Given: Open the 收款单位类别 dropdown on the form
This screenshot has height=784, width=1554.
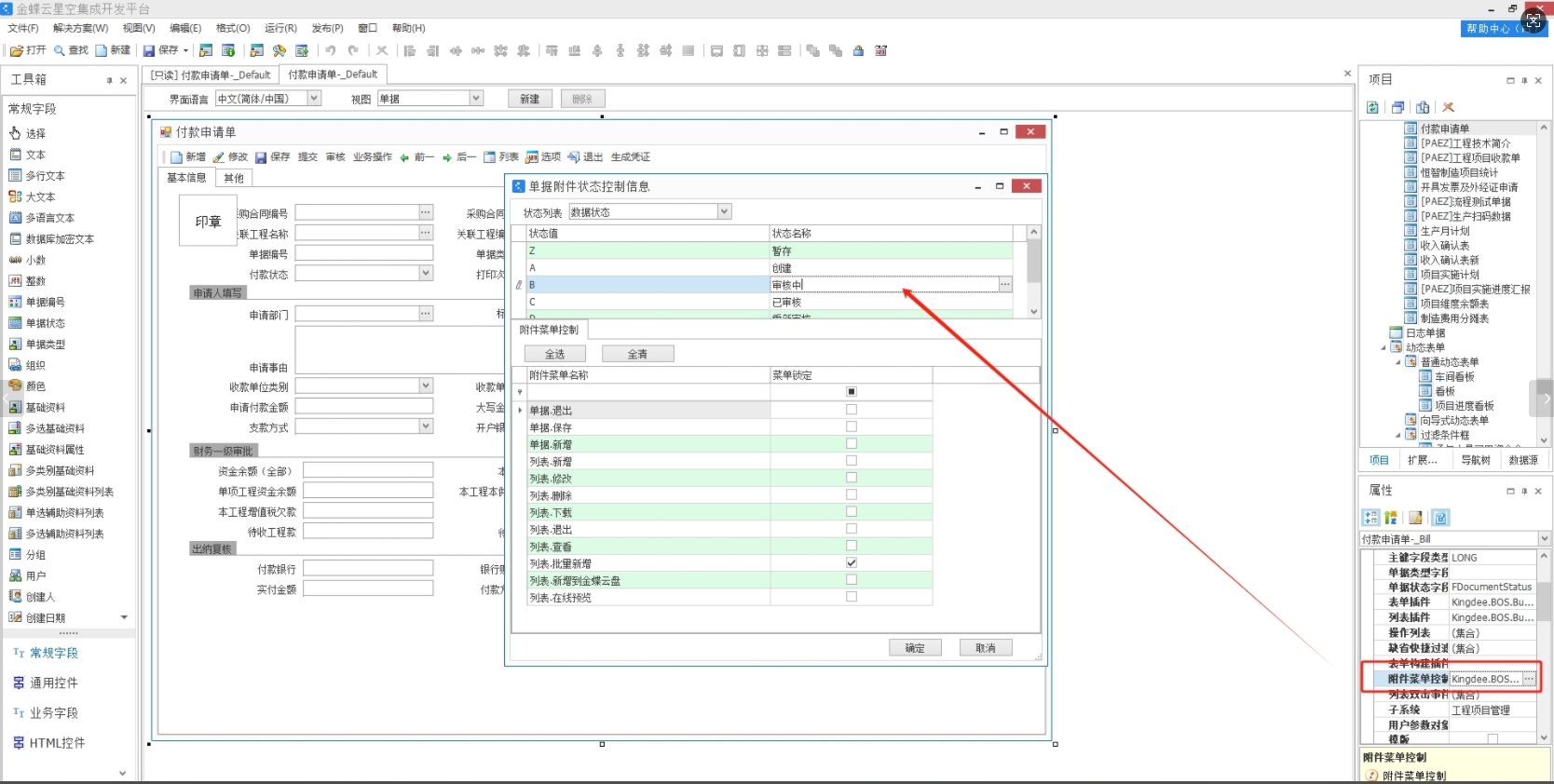Looking at the screenshot, I should [426, 385].
